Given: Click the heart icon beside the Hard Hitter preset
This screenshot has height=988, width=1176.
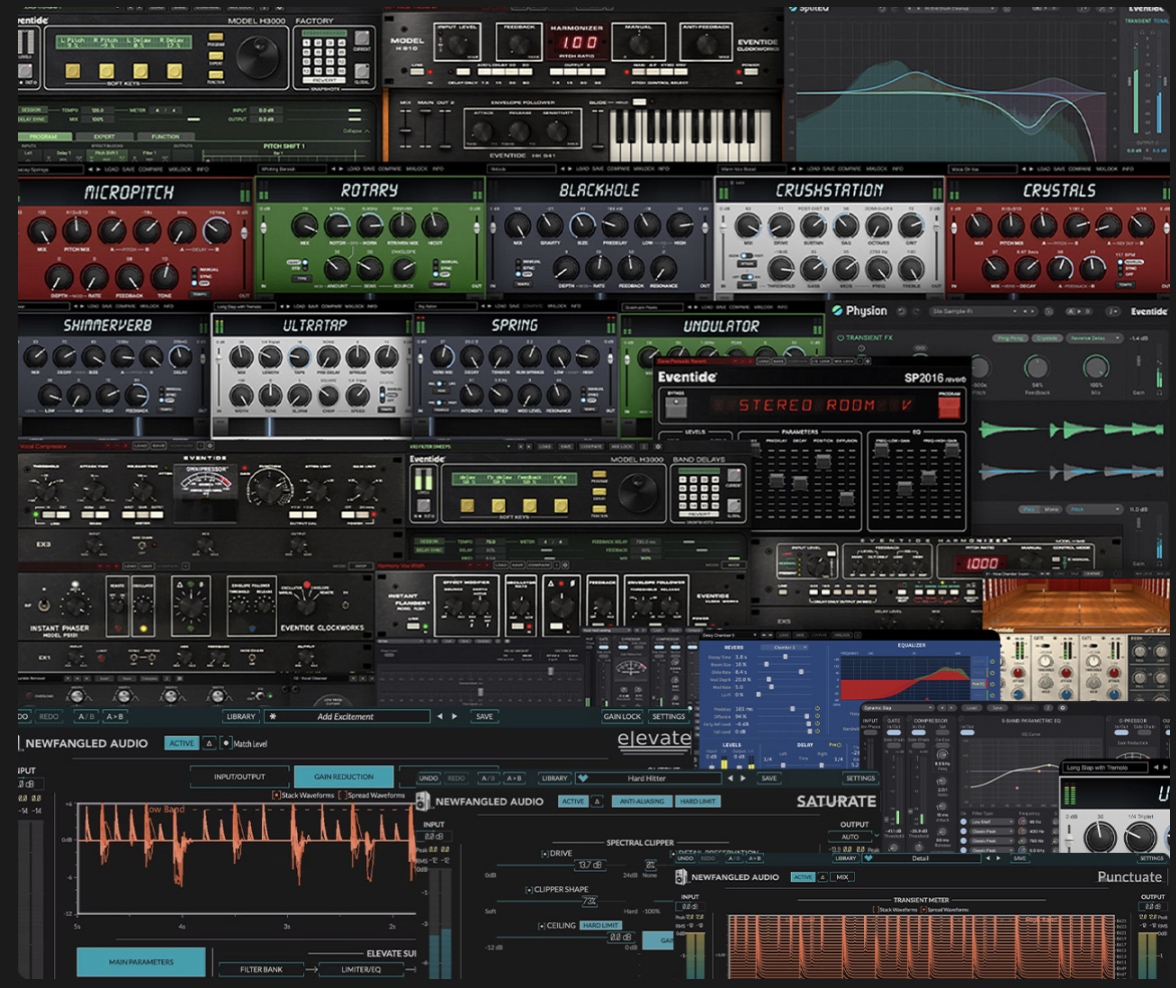Looking at the screenshot, I should 583,778.
